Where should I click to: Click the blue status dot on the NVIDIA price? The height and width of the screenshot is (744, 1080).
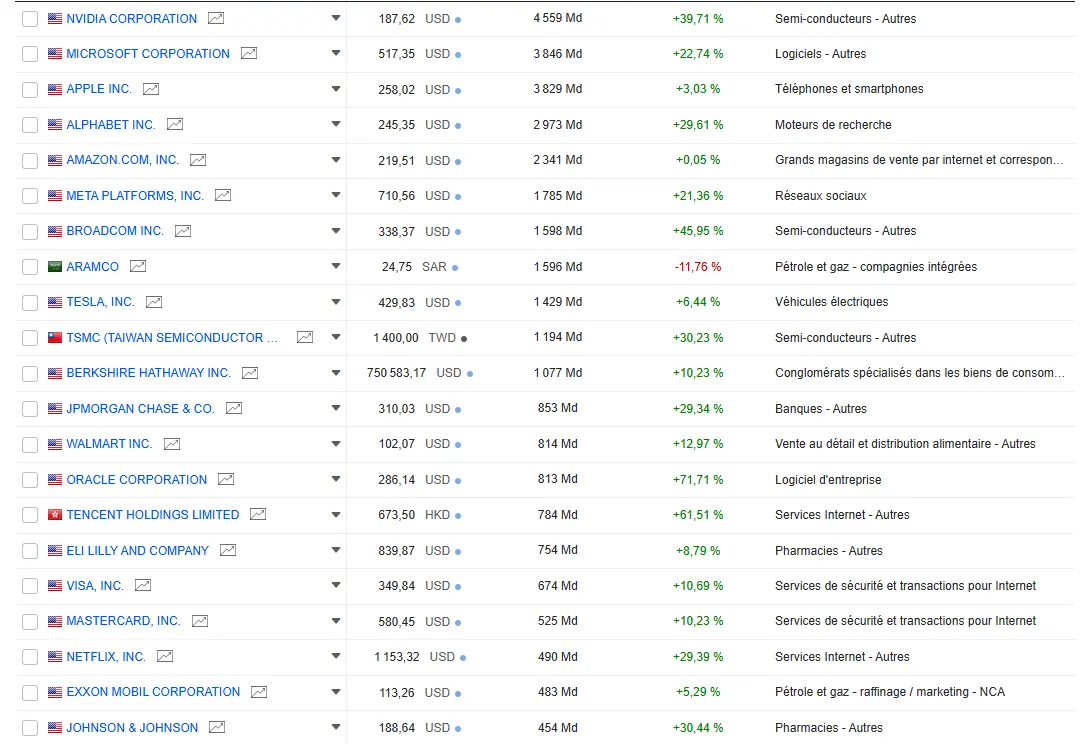[458, 20]
